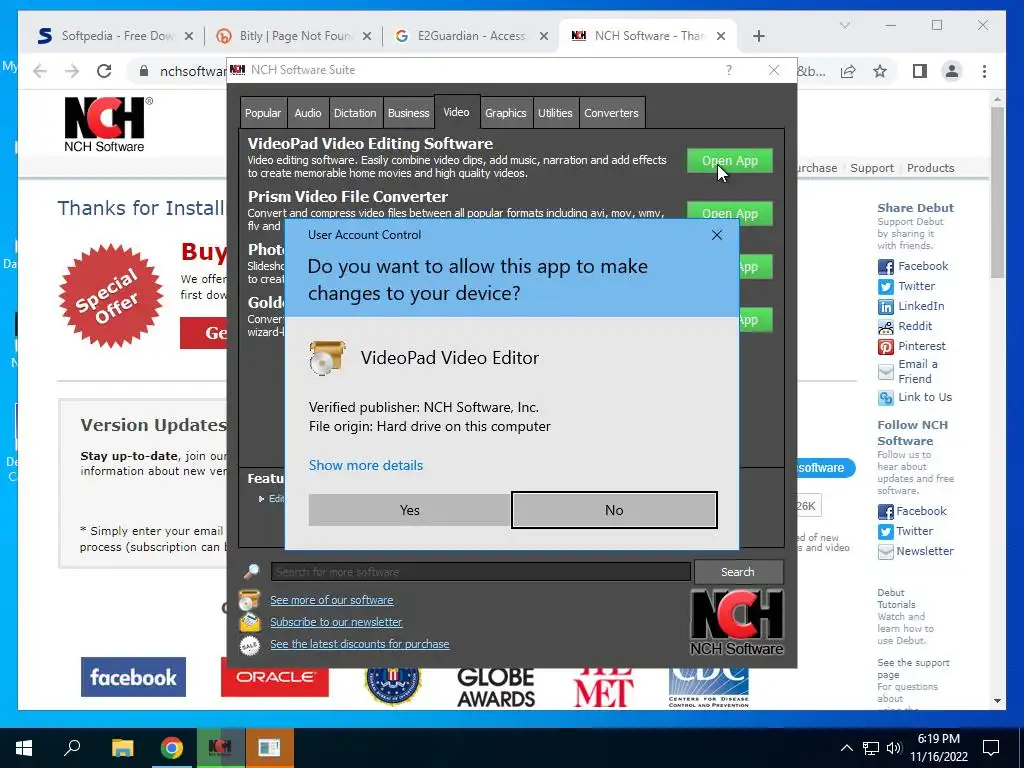
Task: Switch to Popular tab in NCH Suite
Action: click(263, 113)
